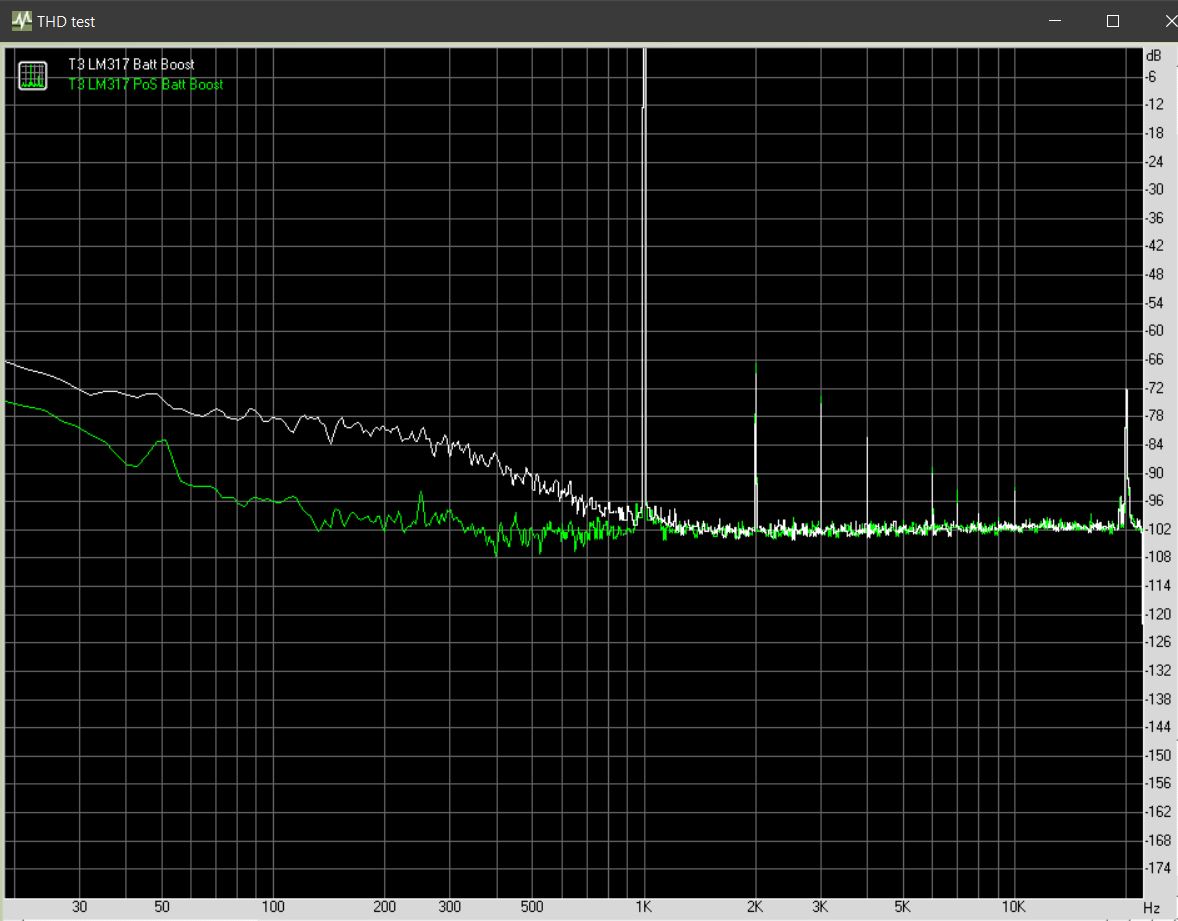Click the -30 dB axis label
The image size is (1178, 921).
click(x=1155, y=189)
